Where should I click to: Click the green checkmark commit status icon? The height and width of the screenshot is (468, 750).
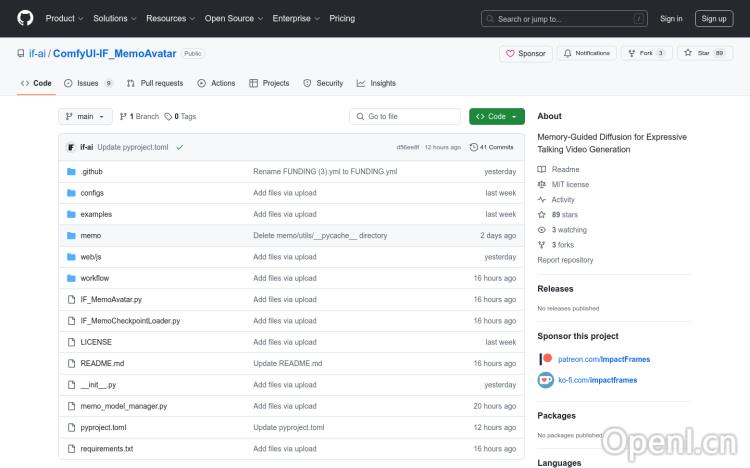point(180,147)
